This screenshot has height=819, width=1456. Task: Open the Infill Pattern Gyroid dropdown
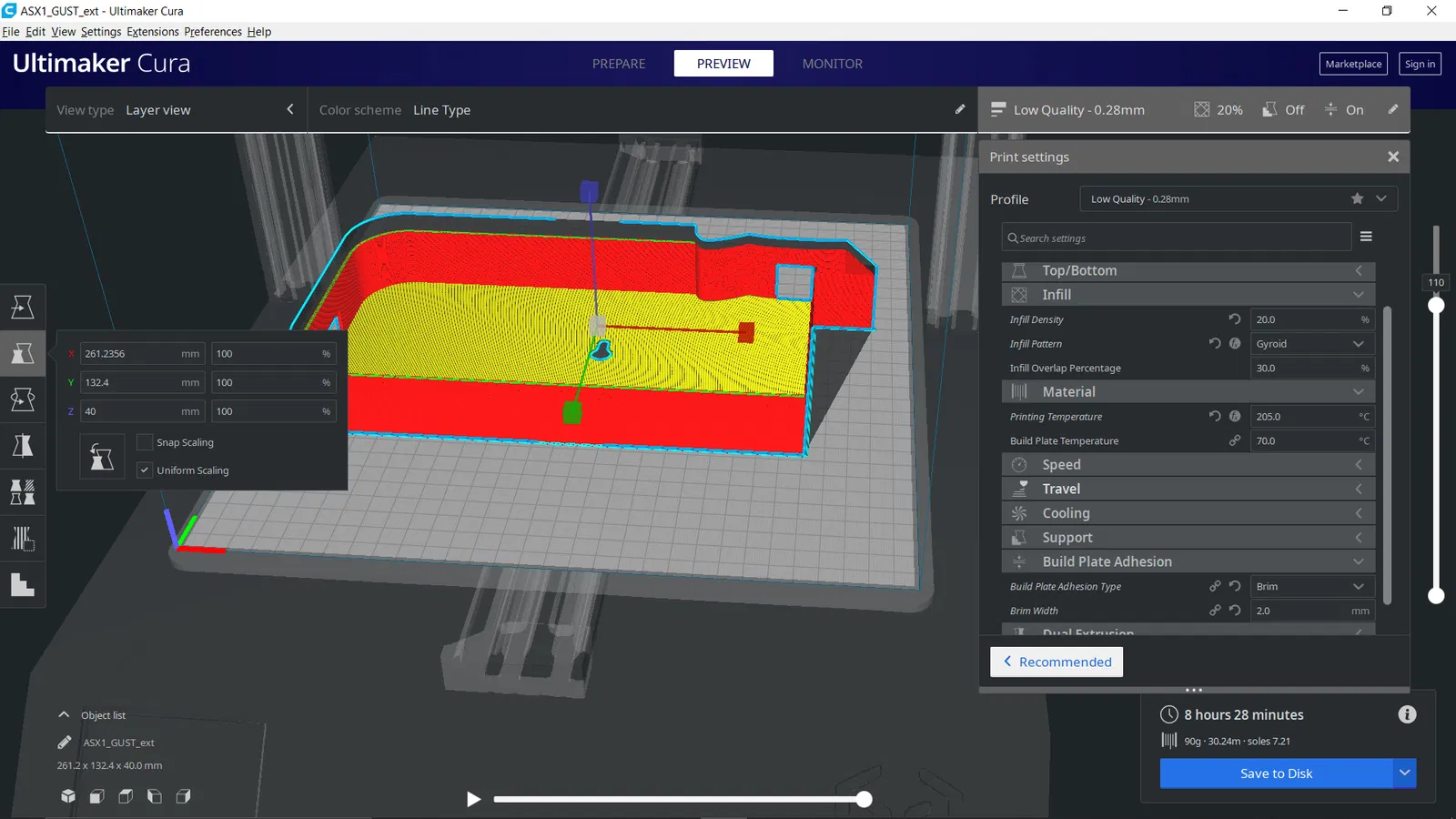point(1311,344)
